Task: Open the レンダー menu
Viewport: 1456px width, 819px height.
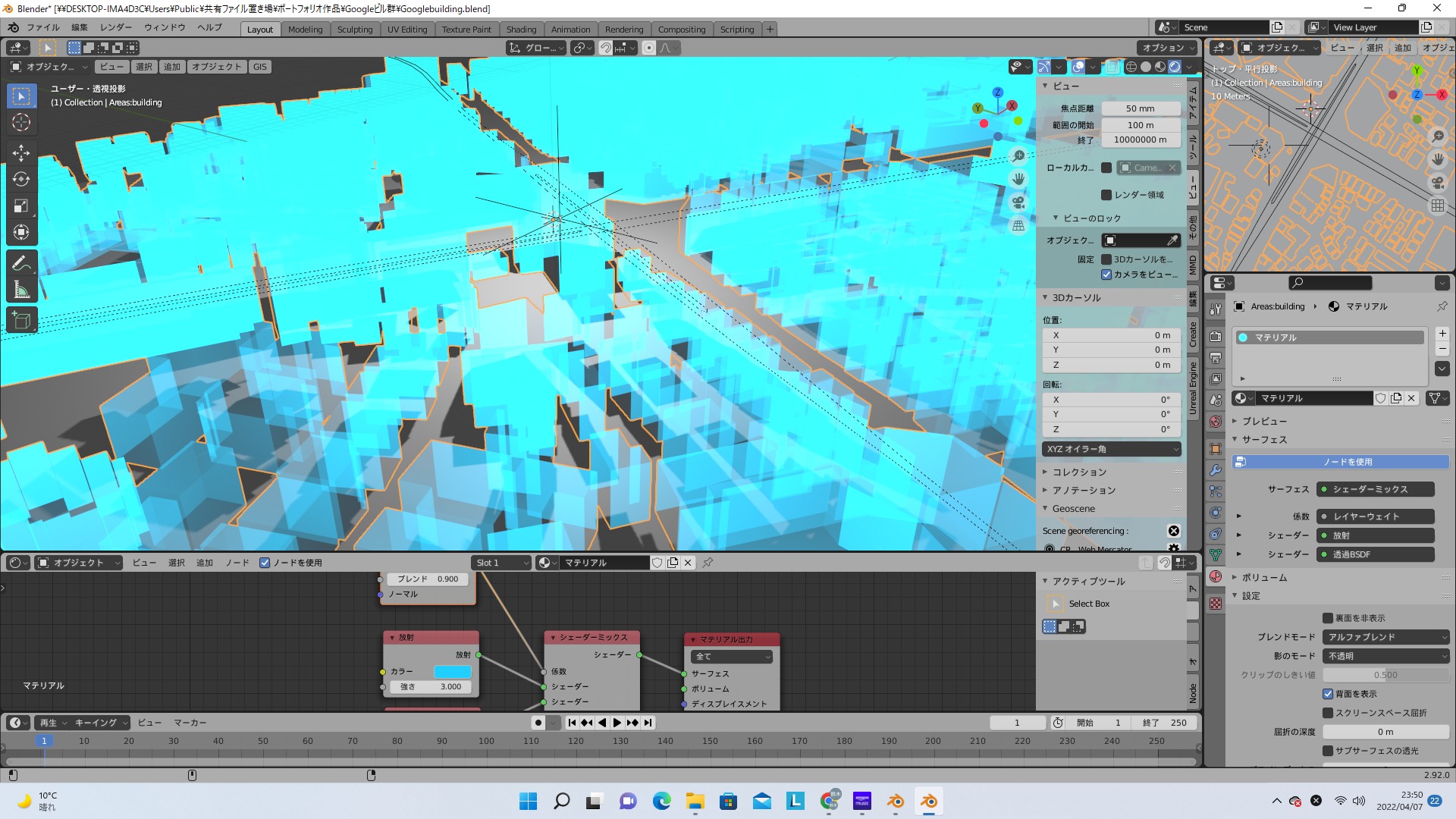Action: [116, 27]
